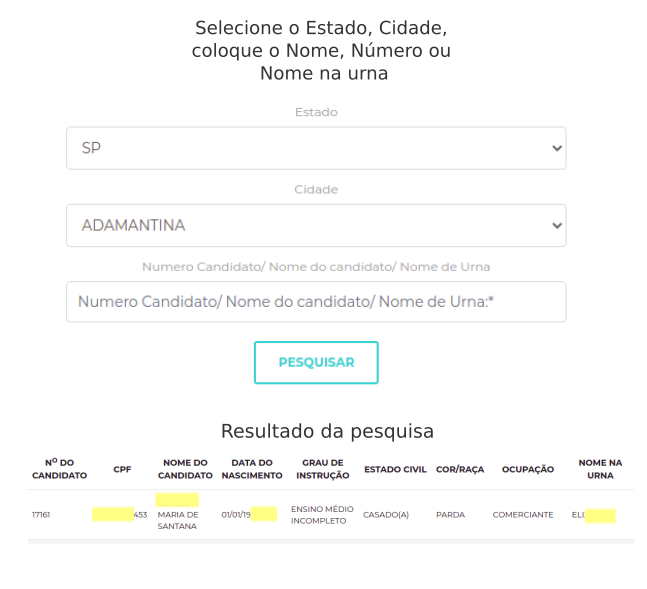Select the ESTADO CIVIL column header
647x589 pixels.
tap(395, 468)
